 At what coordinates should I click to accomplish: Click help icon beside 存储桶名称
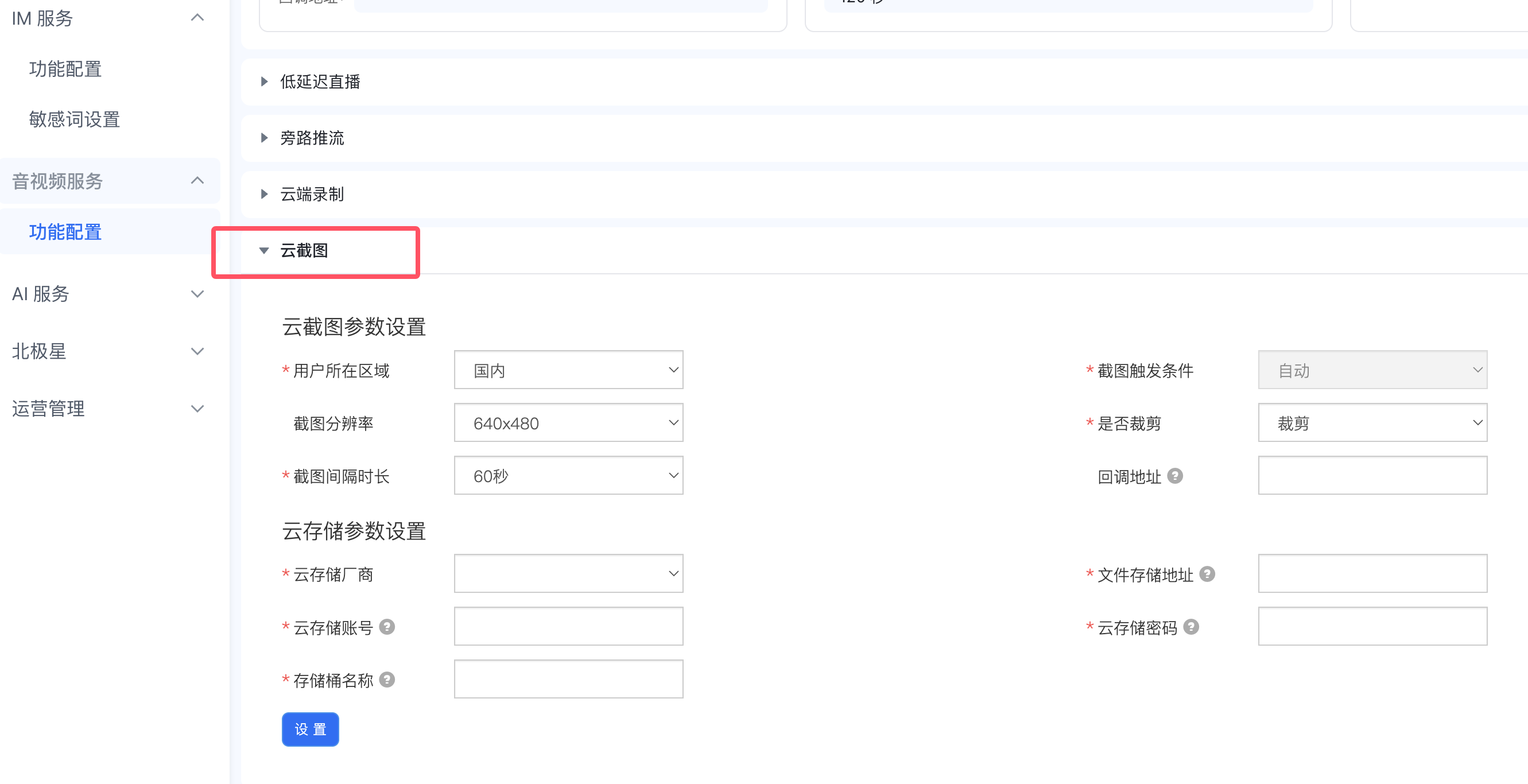pyautogui.click(x=387, y=679)
